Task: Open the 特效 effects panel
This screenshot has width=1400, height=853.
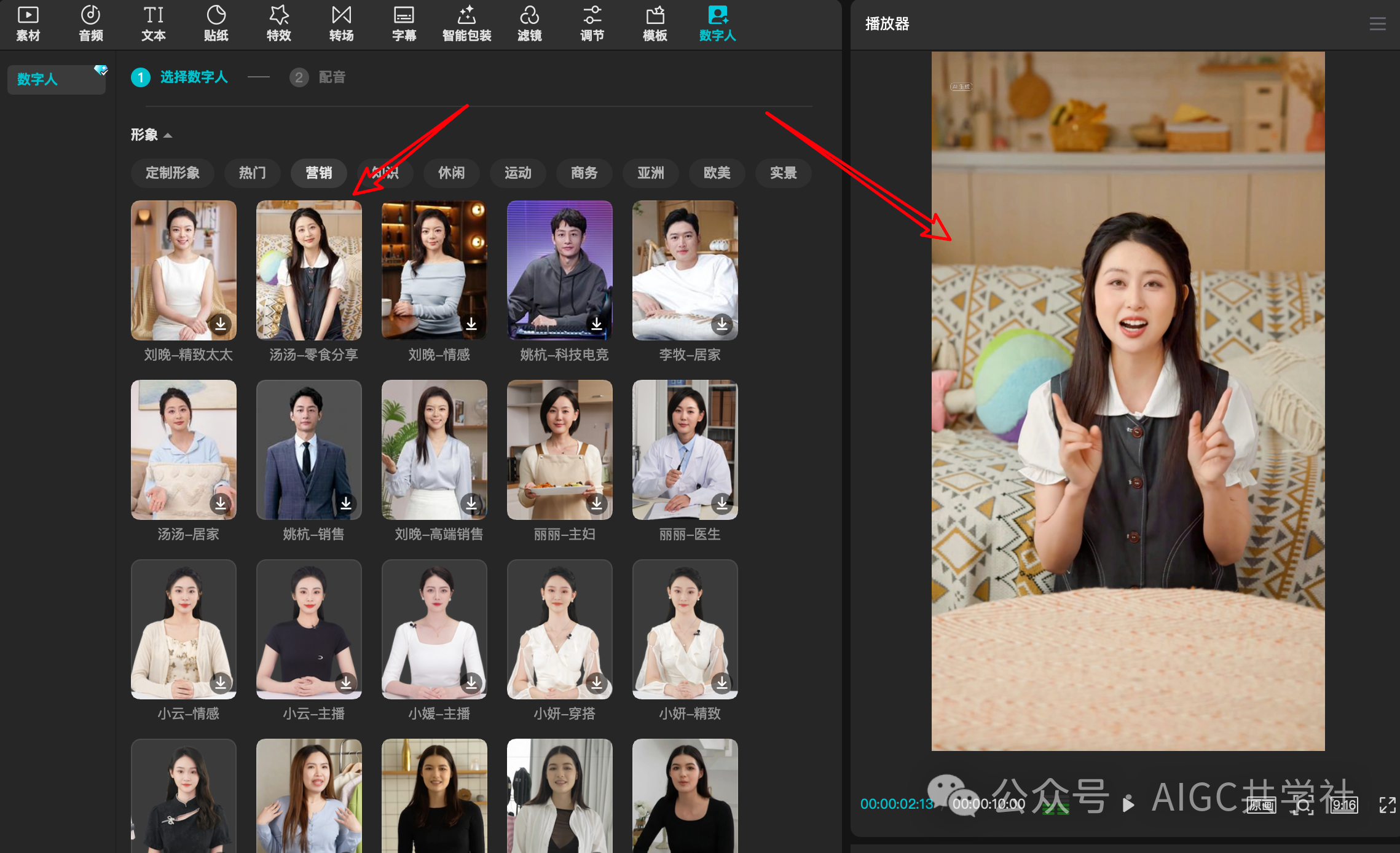Action: pos(278,23)
